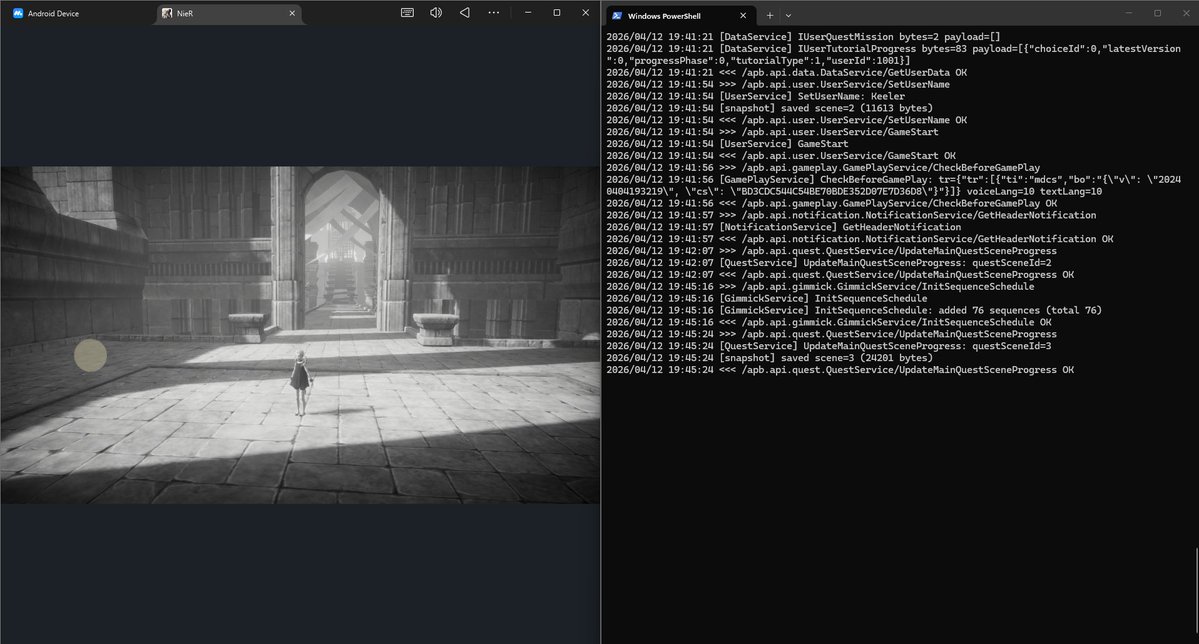Click the 'UserService/SetUserName OK' log line
The image size is (1199, 644).
(787, 120)
